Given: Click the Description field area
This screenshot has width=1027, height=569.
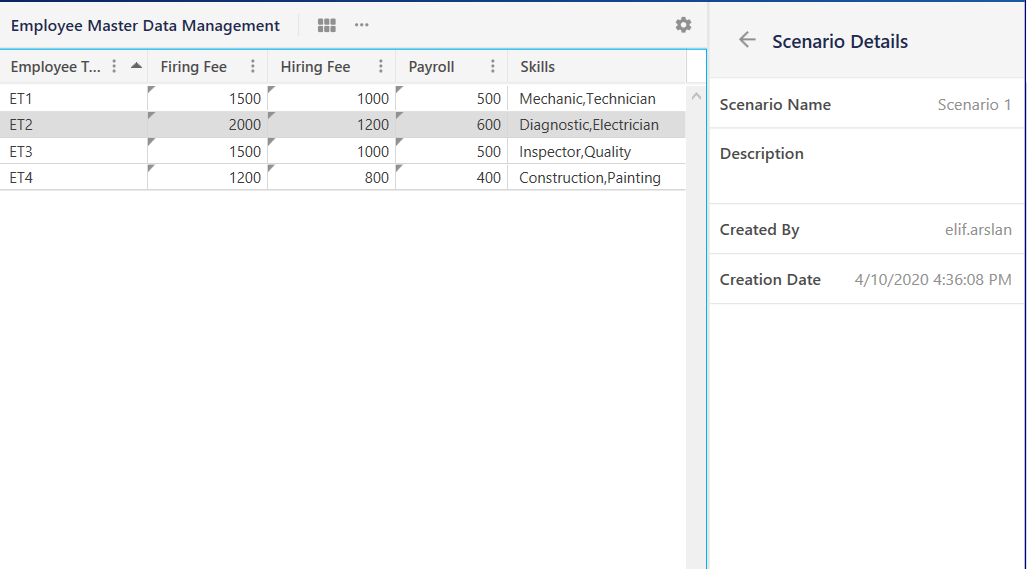Looking at the screenshot, I should coord(867,166).
